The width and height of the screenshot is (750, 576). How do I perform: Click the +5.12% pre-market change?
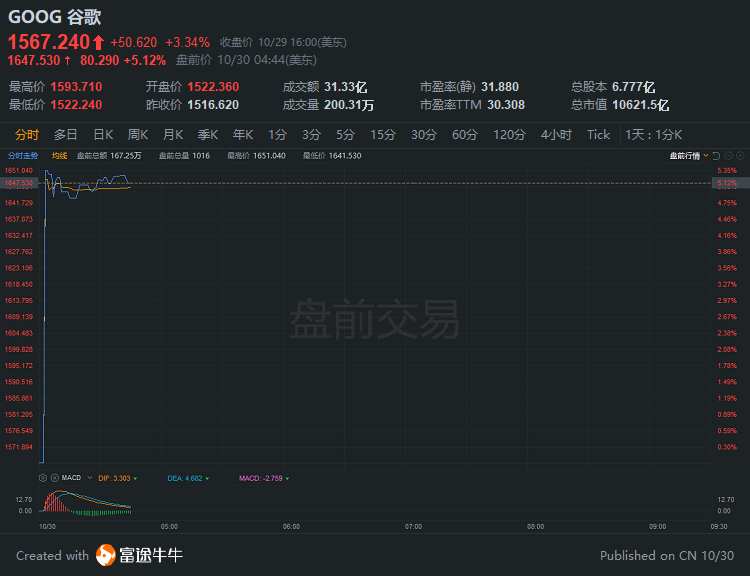144,60
